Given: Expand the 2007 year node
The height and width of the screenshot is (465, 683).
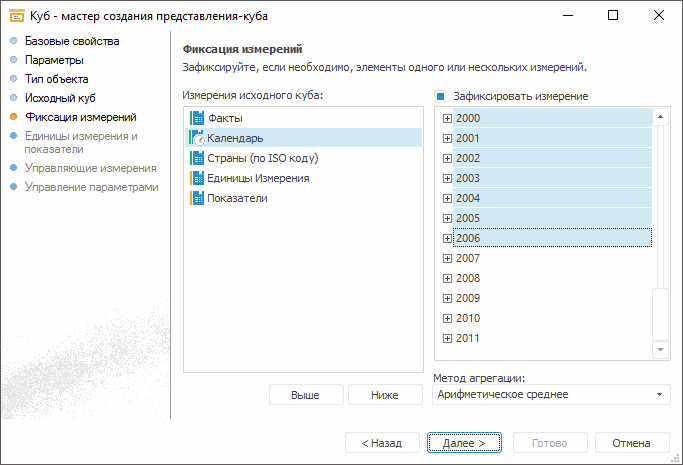Looking at the screenshot, I should click(447, 258).
